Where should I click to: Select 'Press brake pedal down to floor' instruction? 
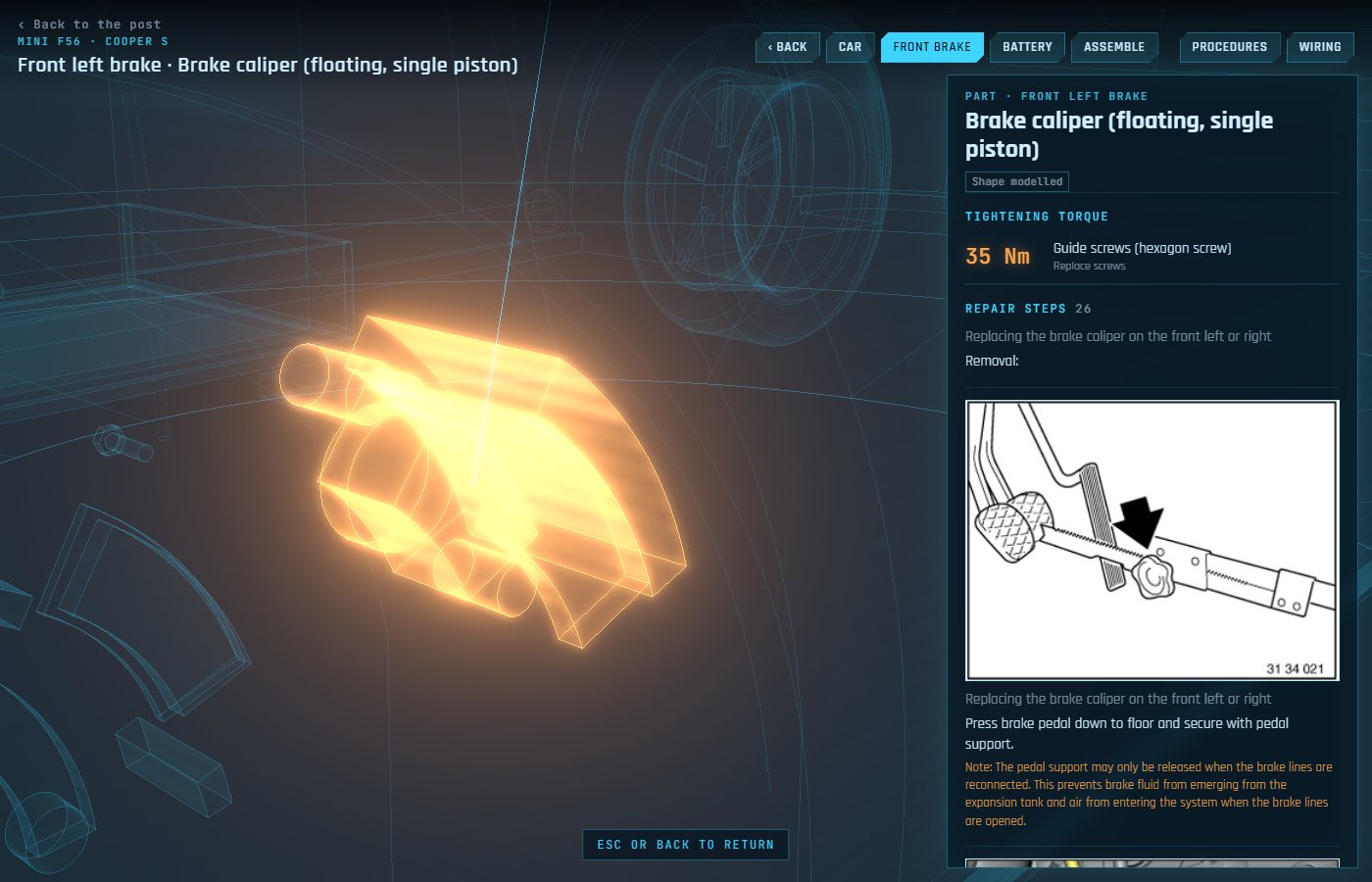(x=1127, y=733)
